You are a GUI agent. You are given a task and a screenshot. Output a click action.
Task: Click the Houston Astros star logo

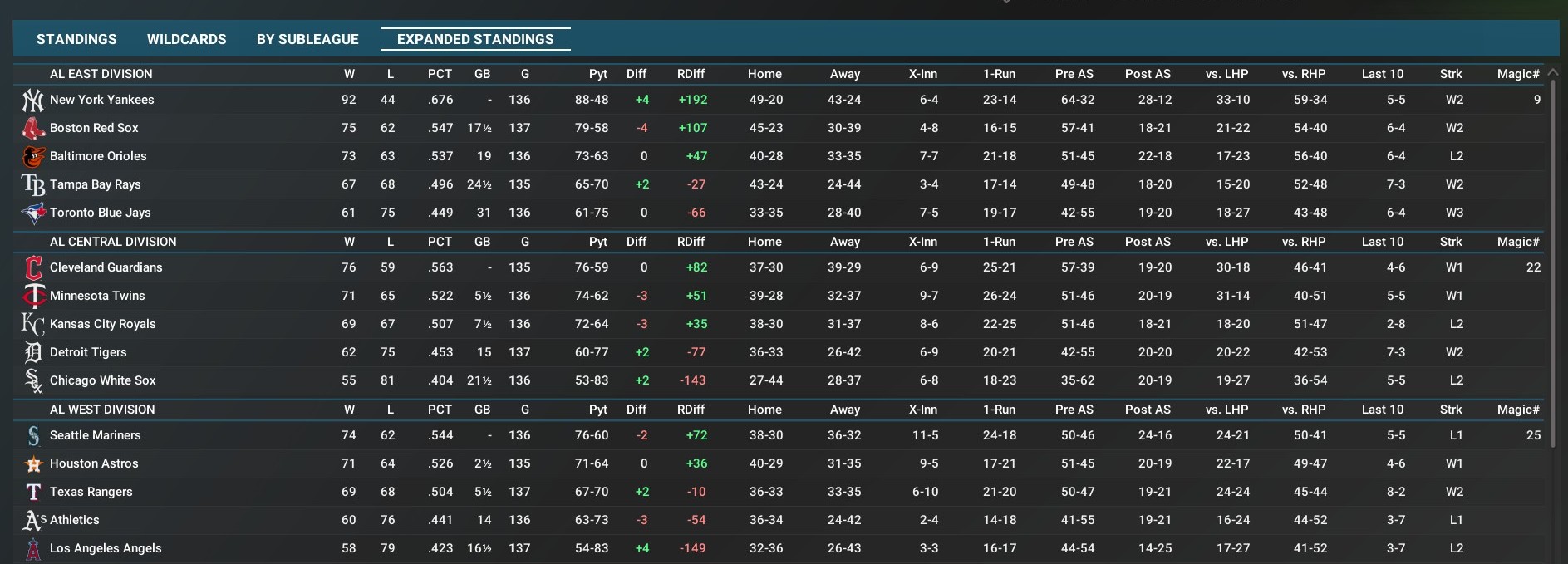coord(32,464)
